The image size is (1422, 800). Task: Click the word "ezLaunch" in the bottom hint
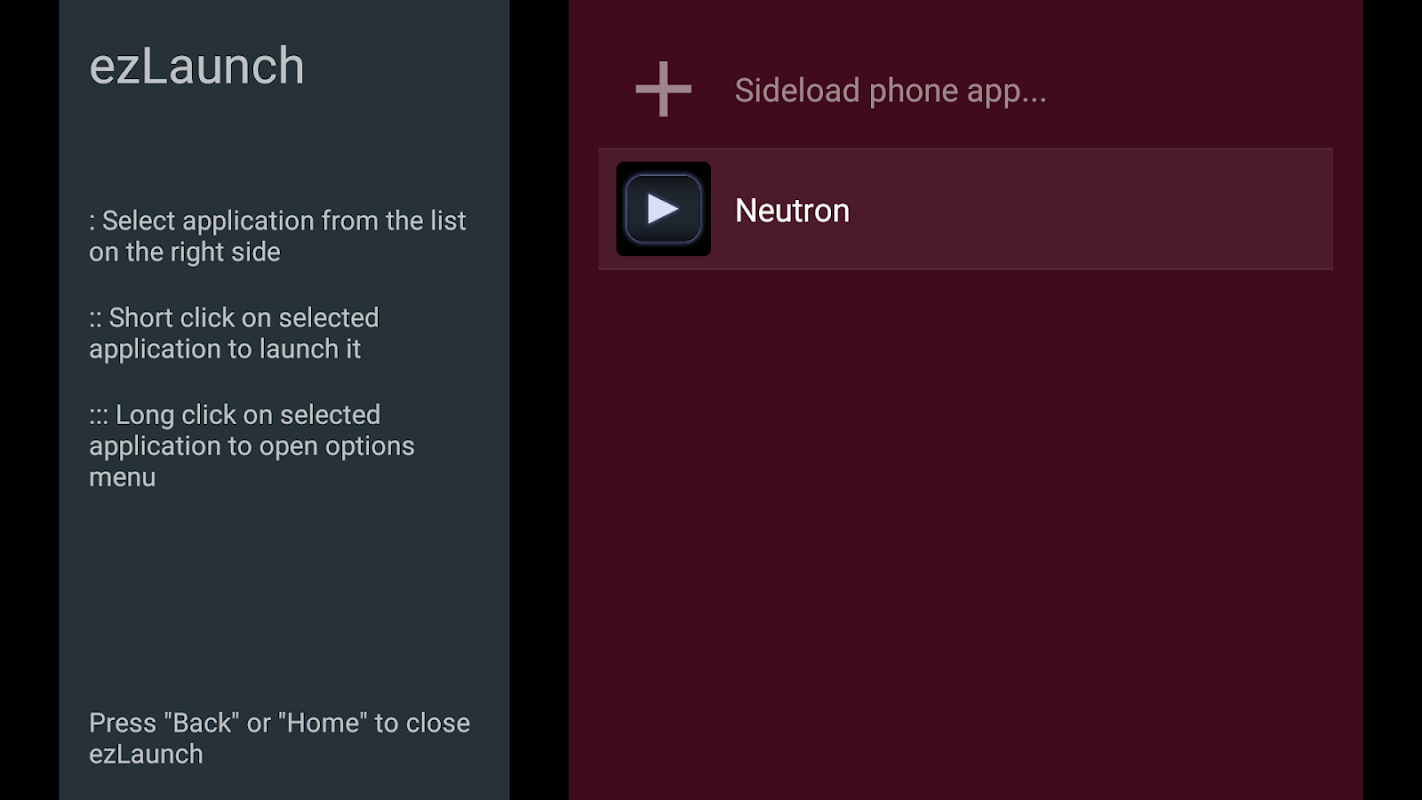pyautogui.click(x=146, y=754)
